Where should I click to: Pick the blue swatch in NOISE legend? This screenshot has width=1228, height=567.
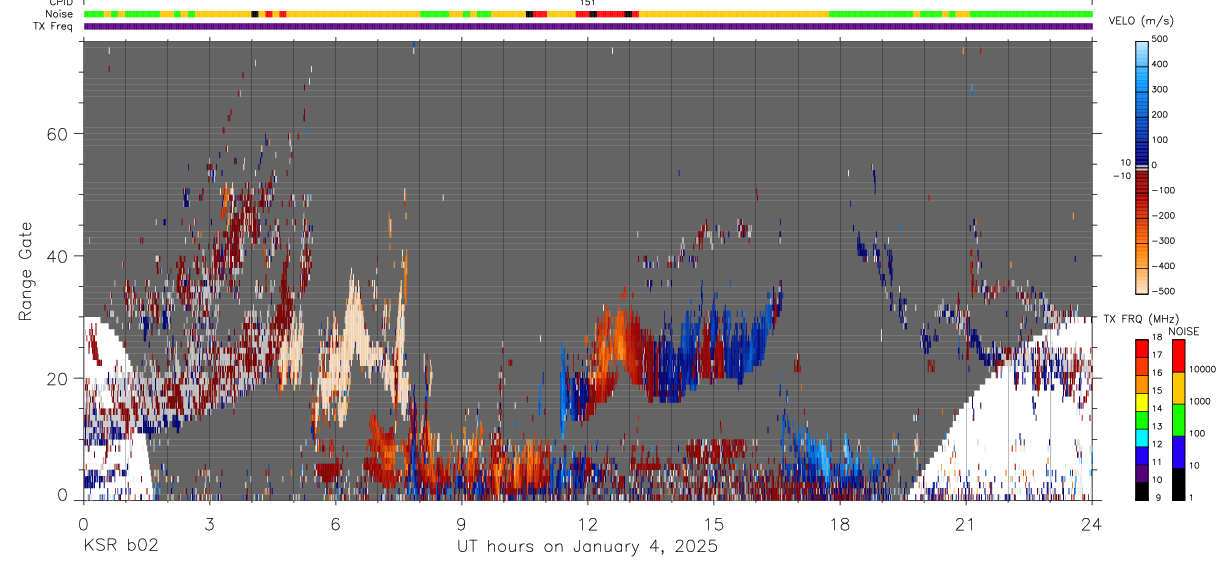point(1179,452)
